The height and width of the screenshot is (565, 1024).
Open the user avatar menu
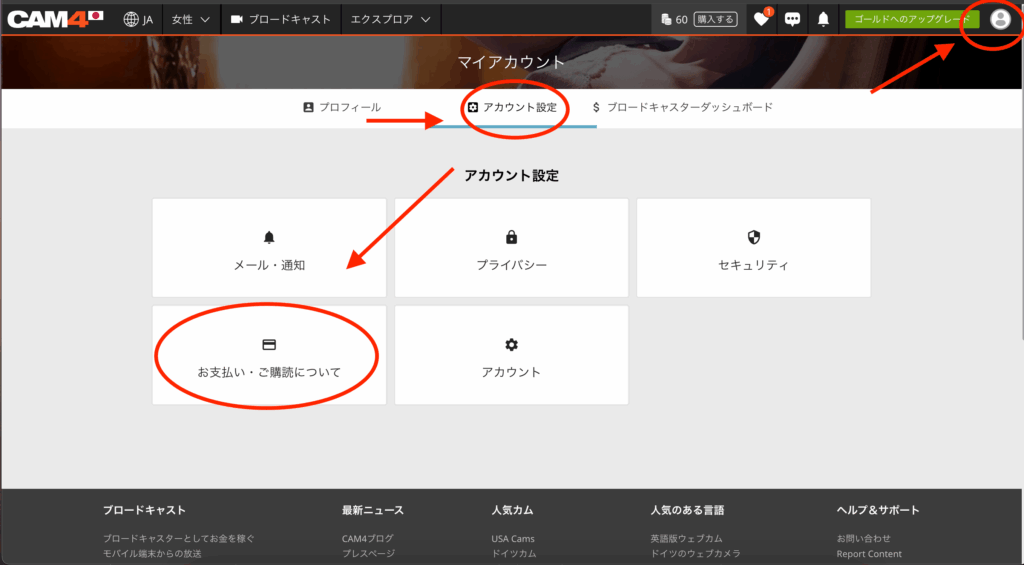click(x=1000, y=20)
